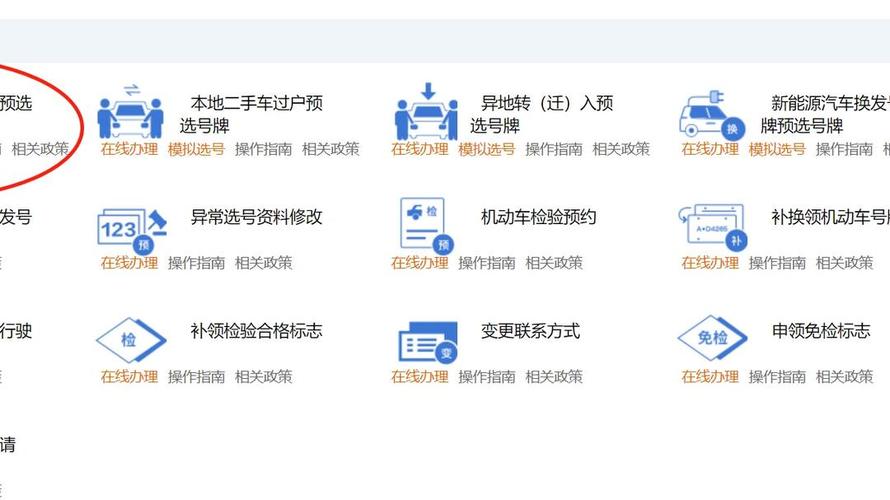890x500 pixels.
Task: Open 相关政策 for 变更联系方式
Action: click(x=554, y=376)
